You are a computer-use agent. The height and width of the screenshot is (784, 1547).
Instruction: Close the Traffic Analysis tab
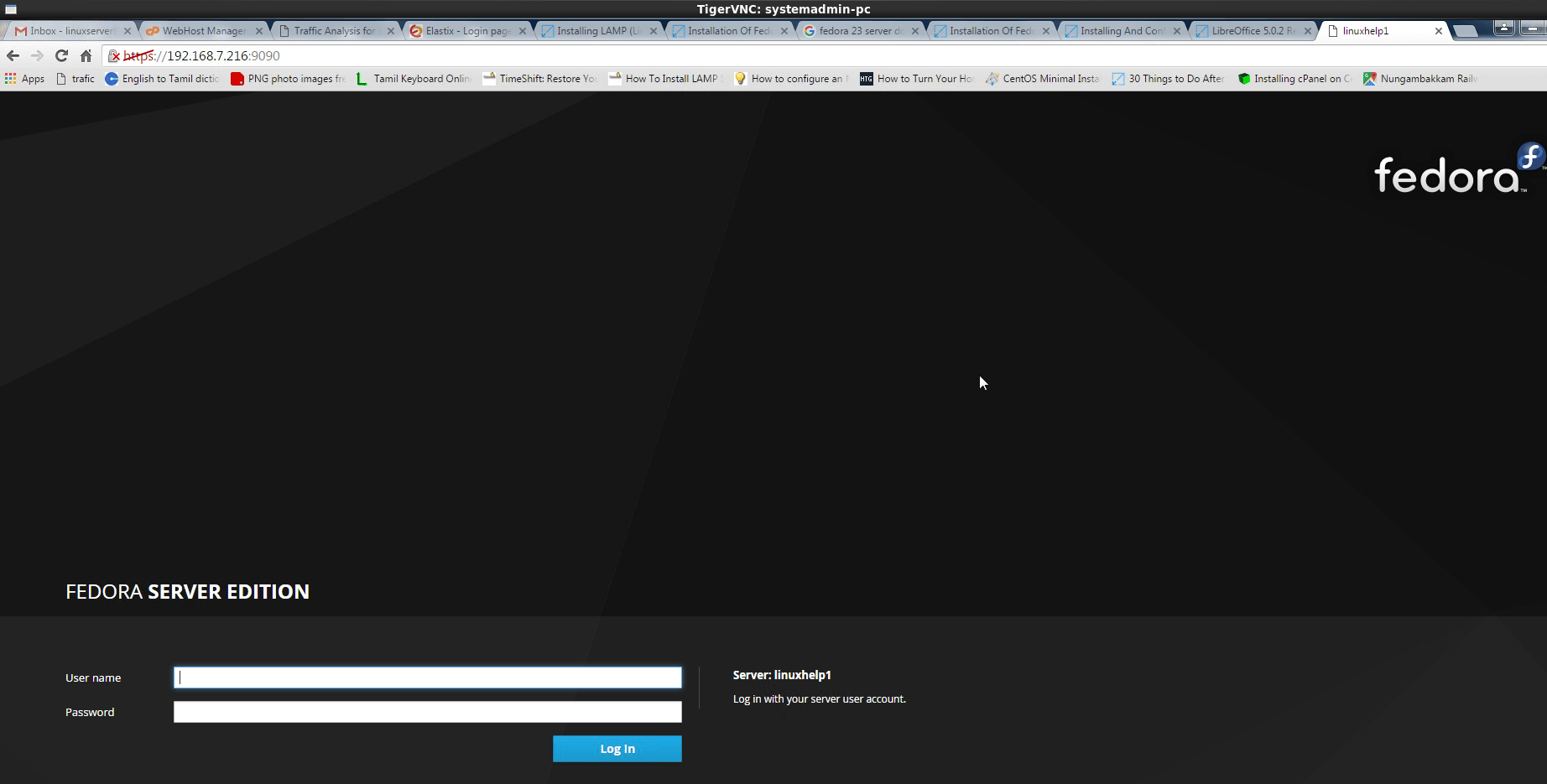click(x=391, y=31)
